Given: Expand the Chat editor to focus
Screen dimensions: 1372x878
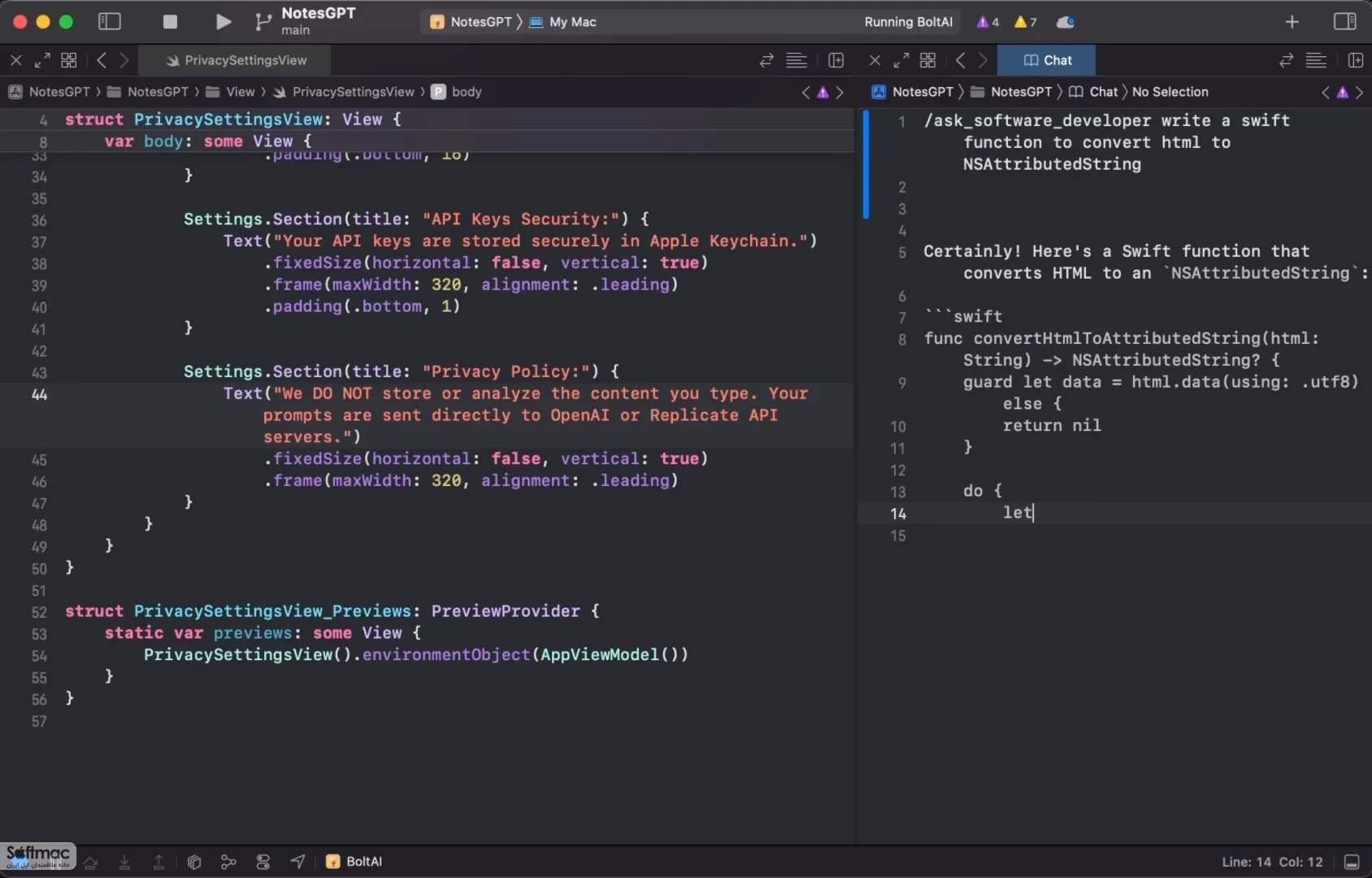Looking at the screenshot, I should click(x=901, y=60).
